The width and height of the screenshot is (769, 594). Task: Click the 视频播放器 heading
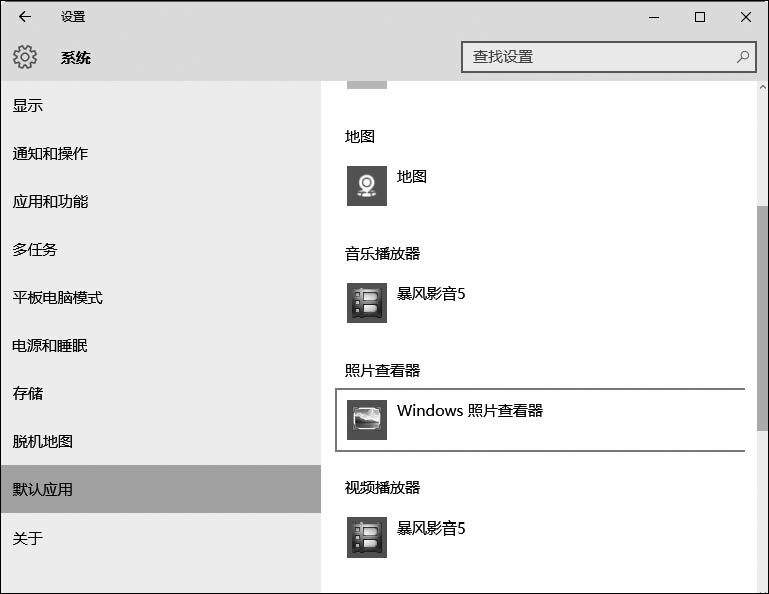pos(383,488)
